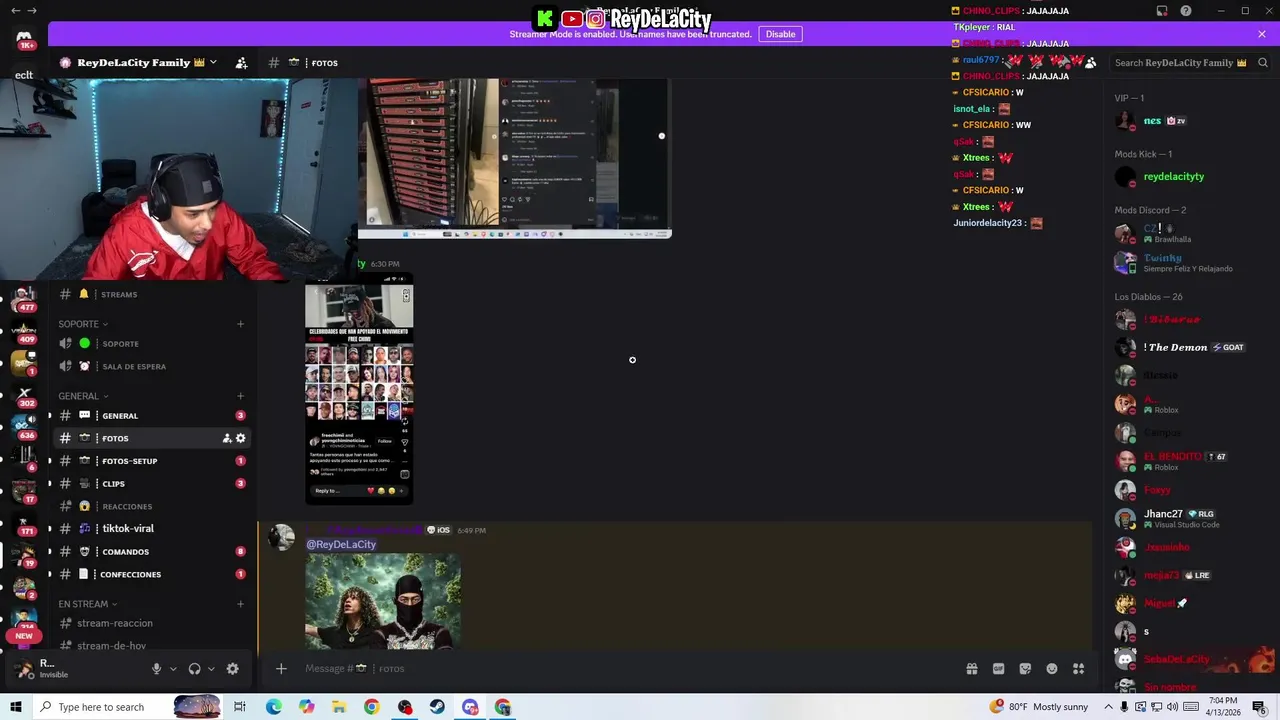The height and width of the screenshot is (720, 1280).
Task: Open the sticker picker
Action: (x=1025, y=669)
